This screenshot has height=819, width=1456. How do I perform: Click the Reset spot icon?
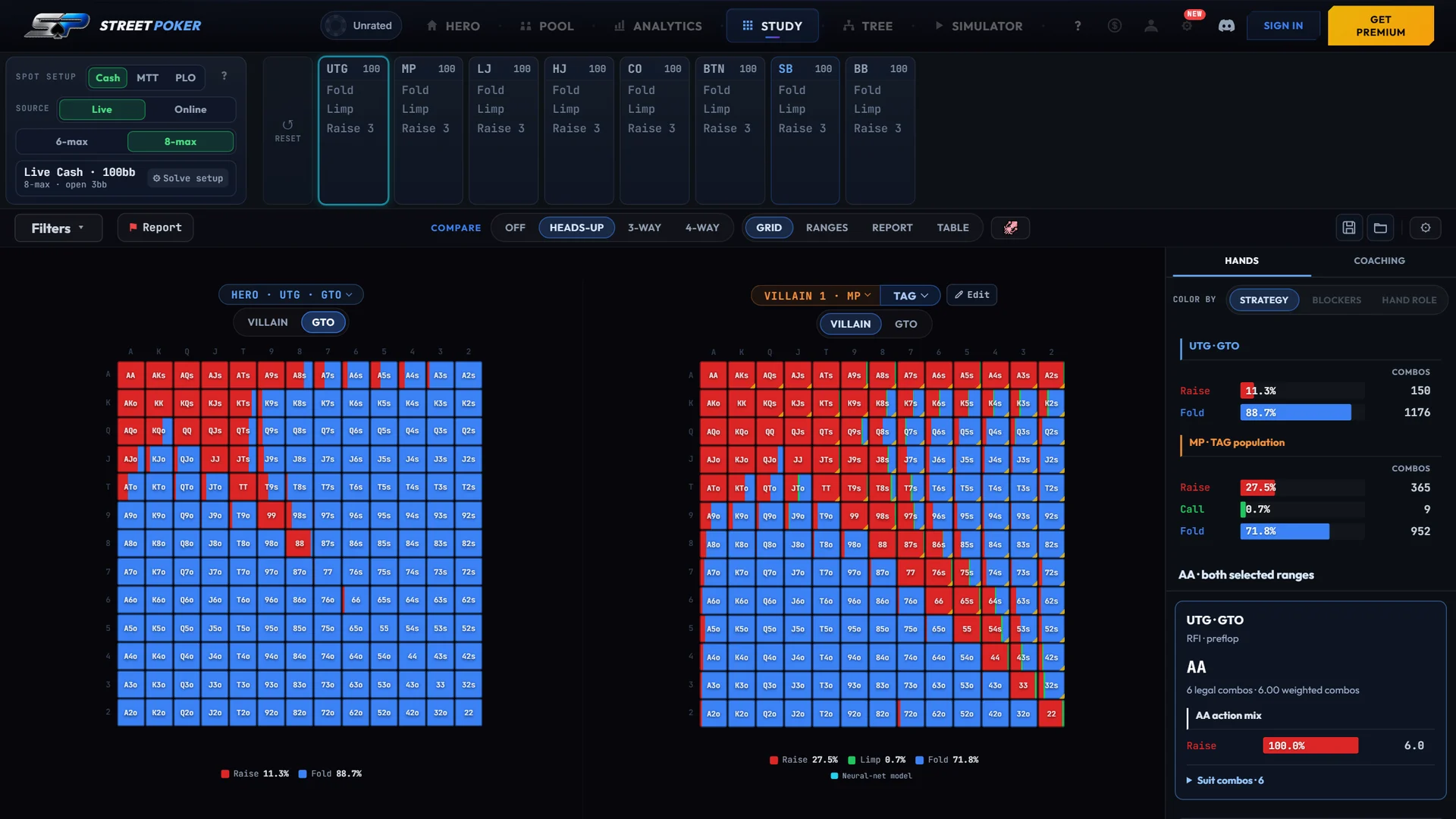coord(287,130)
